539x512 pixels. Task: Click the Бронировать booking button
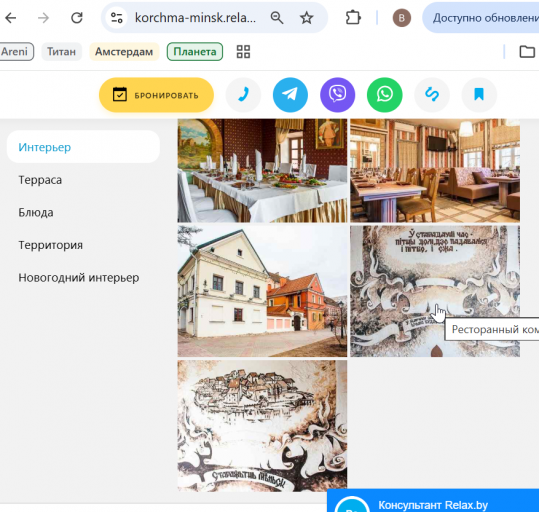click(x=156, y=95)
